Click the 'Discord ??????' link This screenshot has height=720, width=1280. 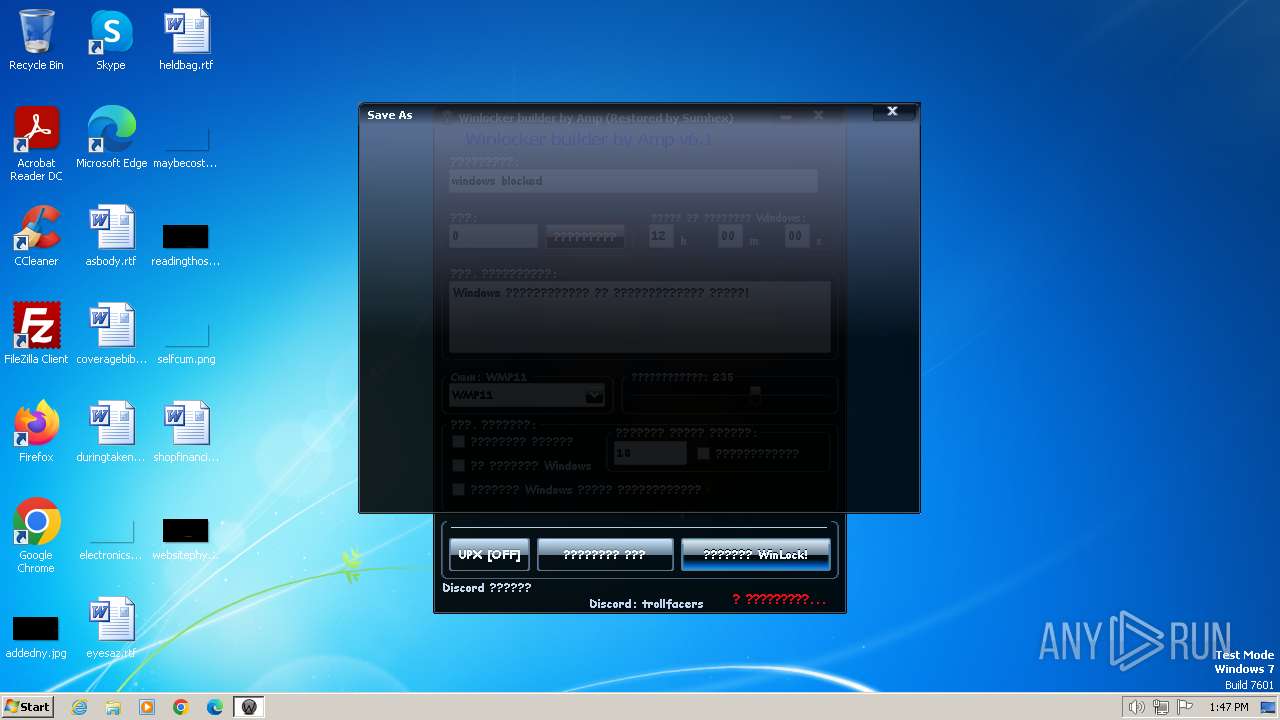487,588
